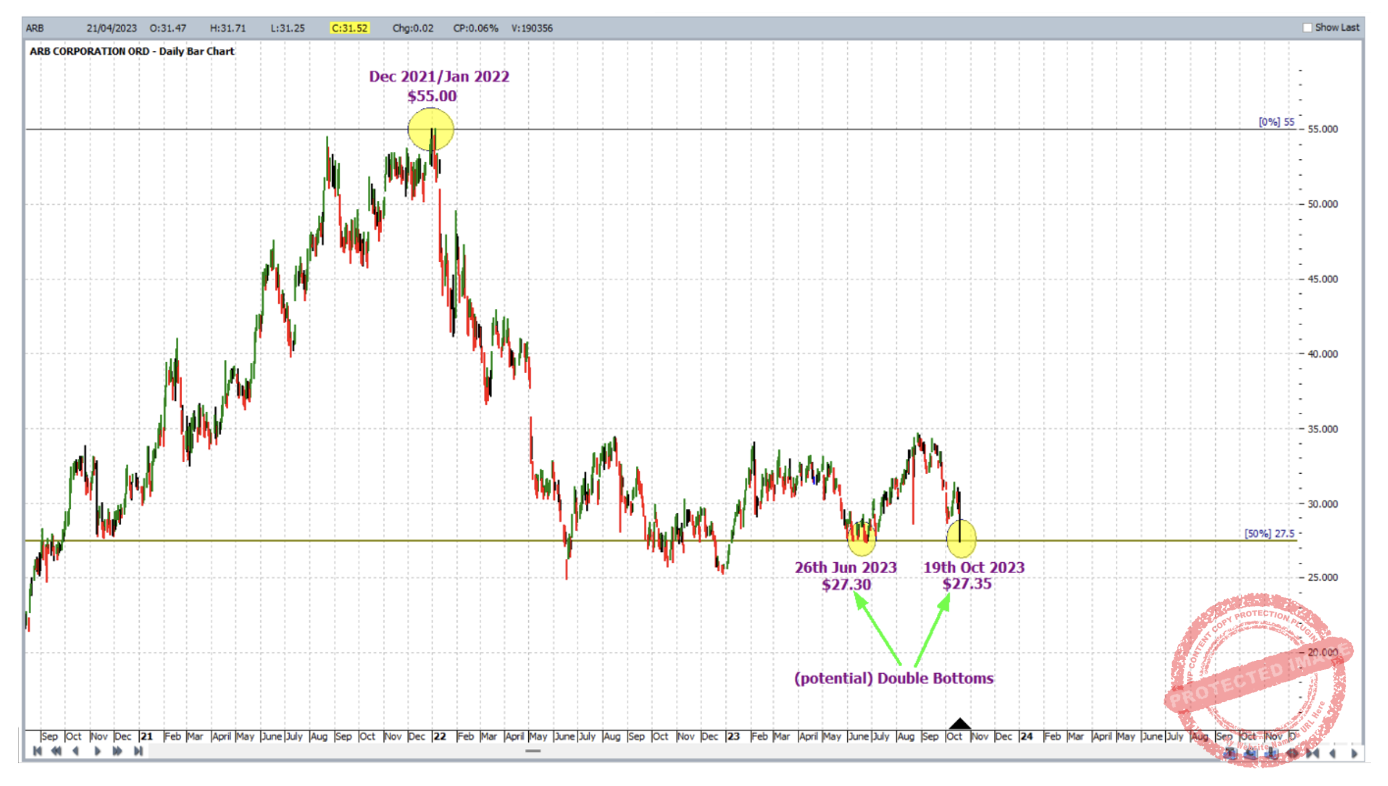The height and width of the screenshot is (786, 1388).
Task: Click the compress time axis bowtie icon
Action: [1311, 754]
